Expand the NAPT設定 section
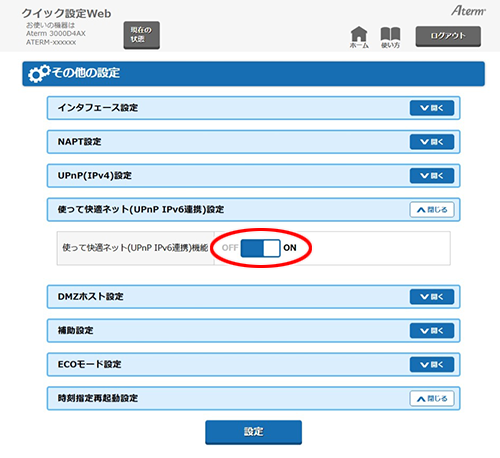This screenshot has height=458, width=500. pos(432,142)
